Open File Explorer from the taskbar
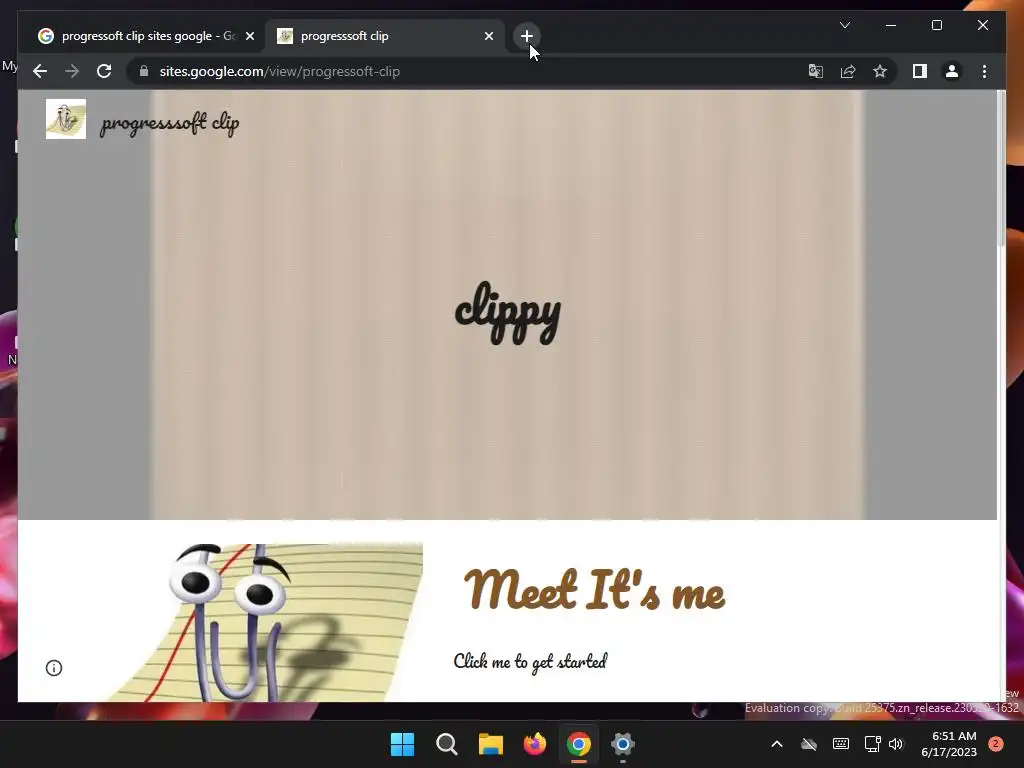1024x768 pixels. pyautogui.click(x=490, y=744)
